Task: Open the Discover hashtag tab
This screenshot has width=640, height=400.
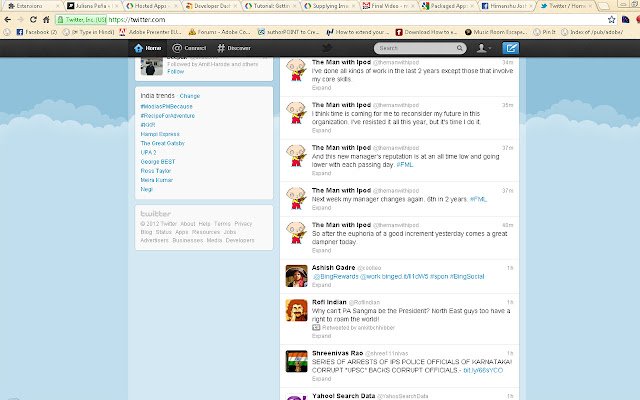Action: pyautogui.click(x=234, y=48)
